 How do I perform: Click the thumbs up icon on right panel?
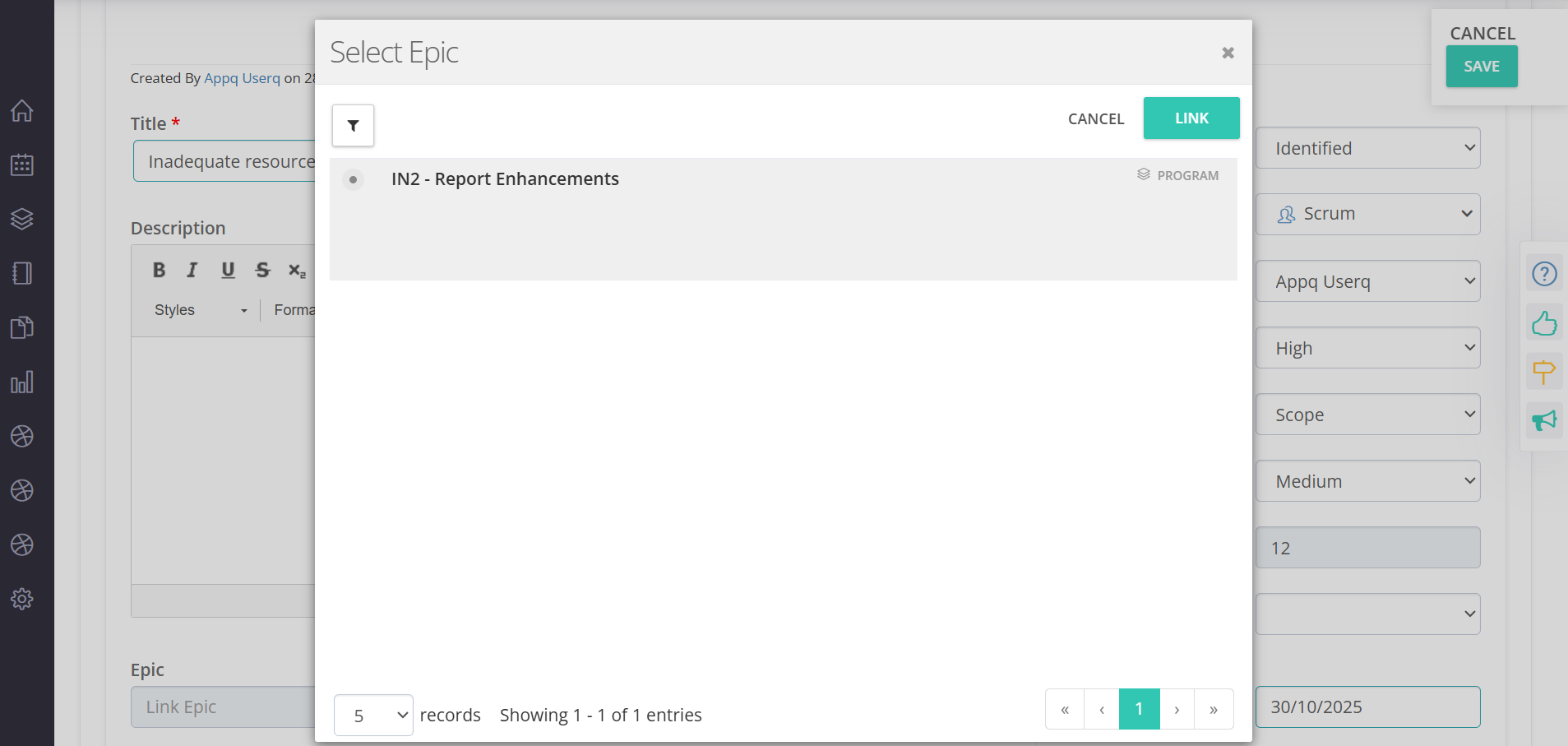(x=1544, y=323)
